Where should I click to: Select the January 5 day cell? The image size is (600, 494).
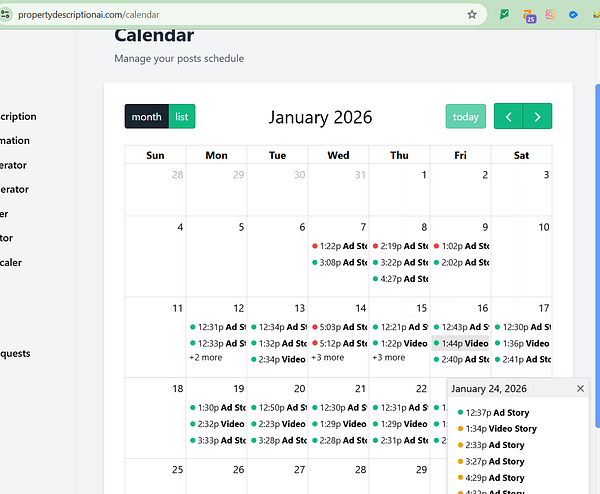217,256
